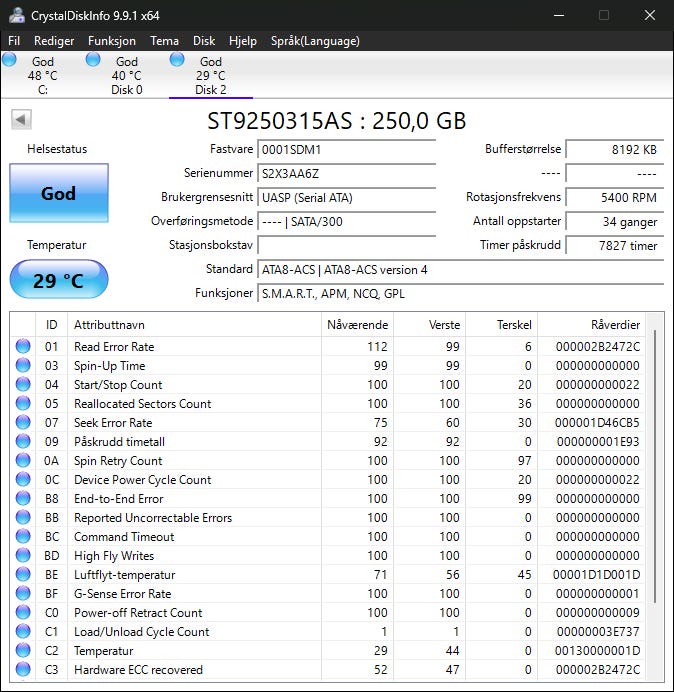
Task: Click the Hardware ECC recovered status orb
Action: click(x=23, y=669)
